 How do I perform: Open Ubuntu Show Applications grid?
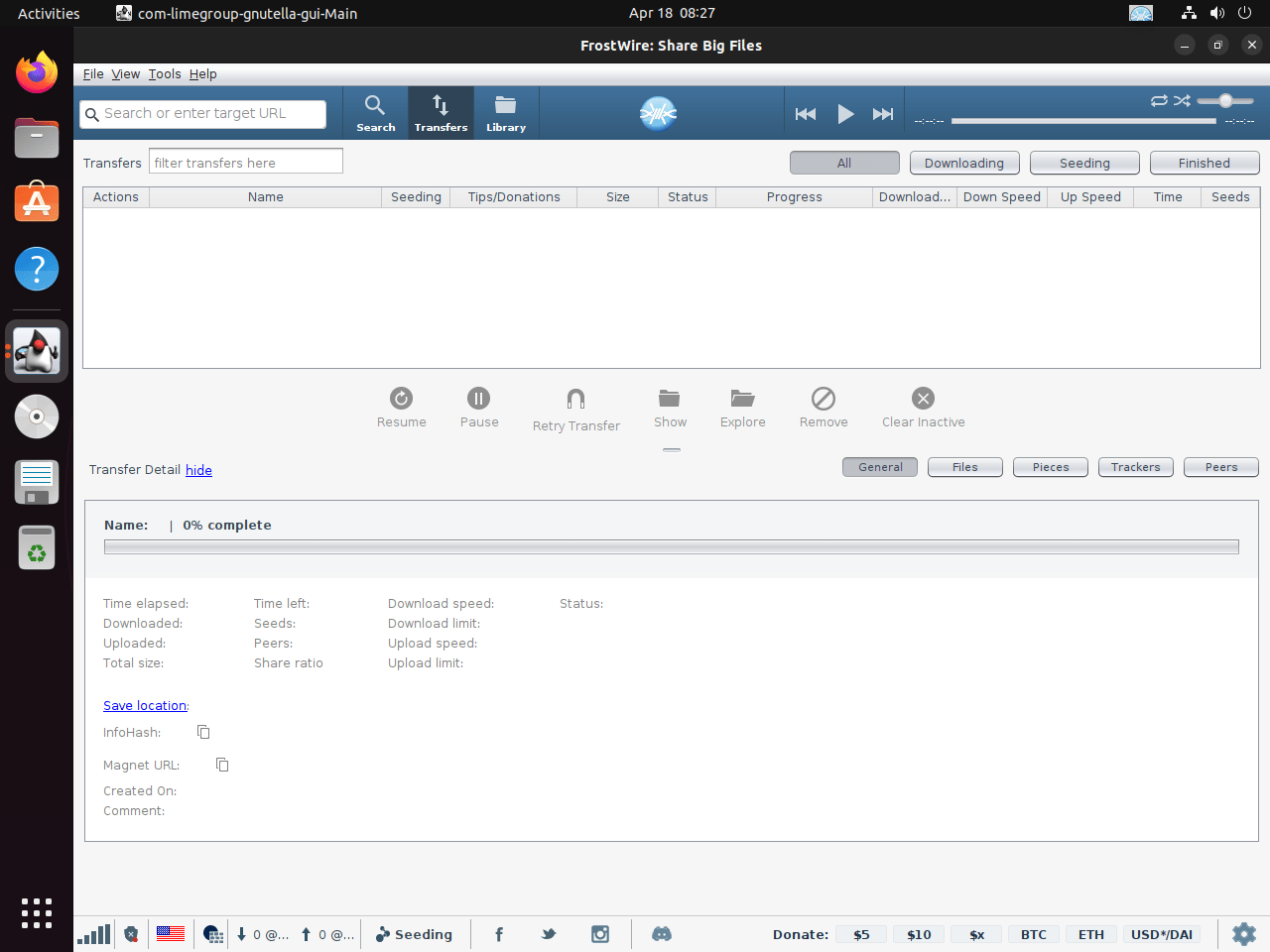[x=37, y=913]
